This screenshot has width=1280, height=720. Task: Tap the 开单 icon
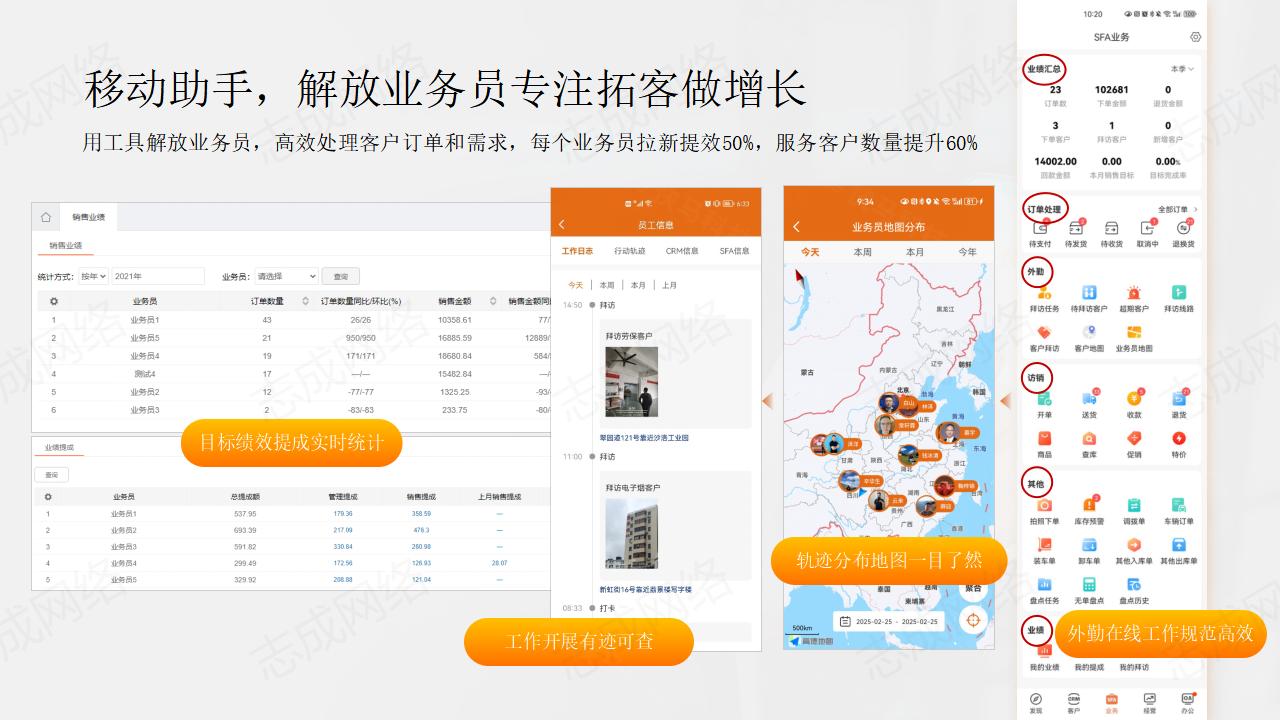[1044, 399]
